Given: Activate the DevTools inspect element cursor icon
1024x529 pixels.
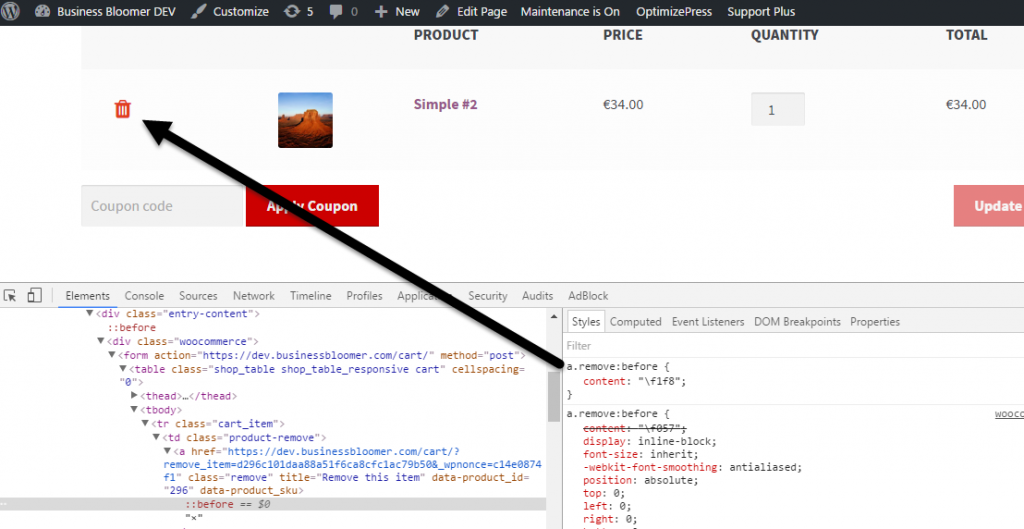Looking at the screenshot, I should [10, 296].
